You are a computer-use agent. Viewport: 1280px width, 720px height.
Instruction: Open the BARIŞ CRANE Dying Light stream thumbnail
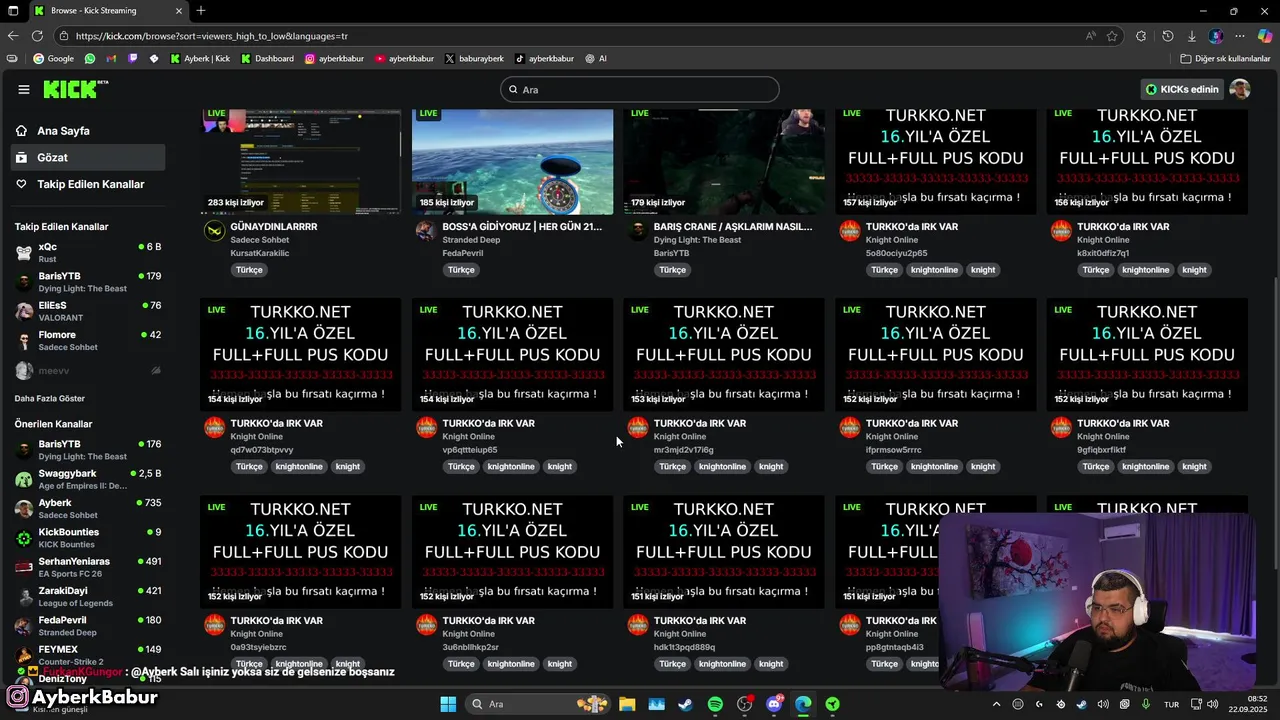(x=724, y=160)
